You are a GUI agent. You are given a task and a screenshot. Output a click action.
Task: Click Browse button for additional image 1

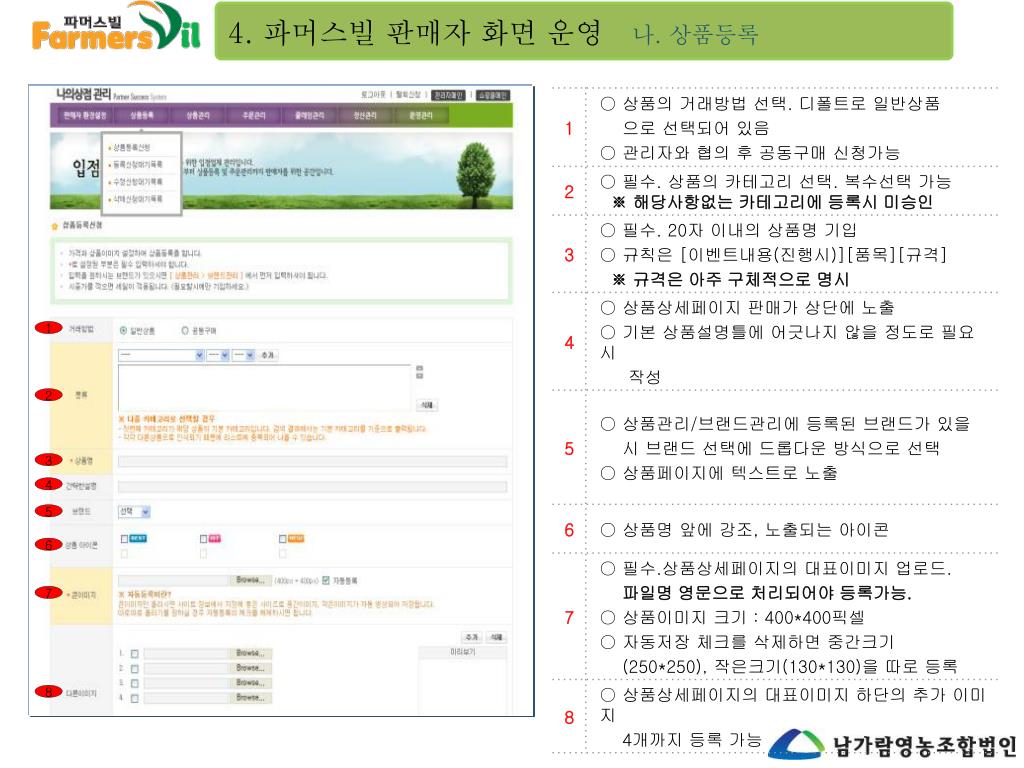click(x=251, y=653)
